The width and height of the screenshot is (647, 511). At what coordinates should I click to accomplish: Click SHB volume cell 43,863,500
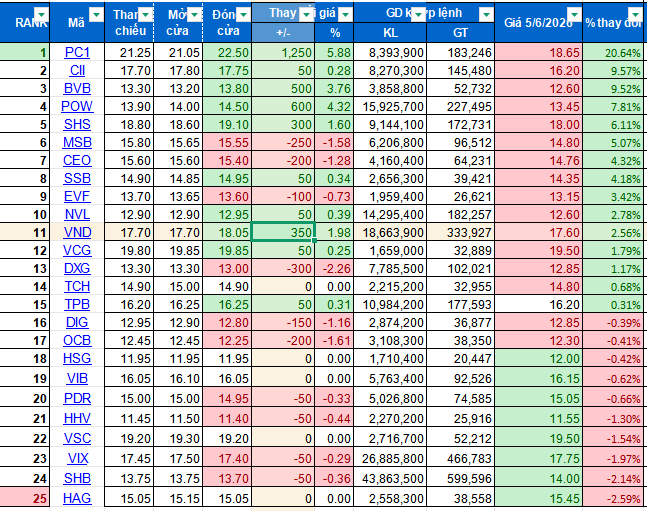390,478
